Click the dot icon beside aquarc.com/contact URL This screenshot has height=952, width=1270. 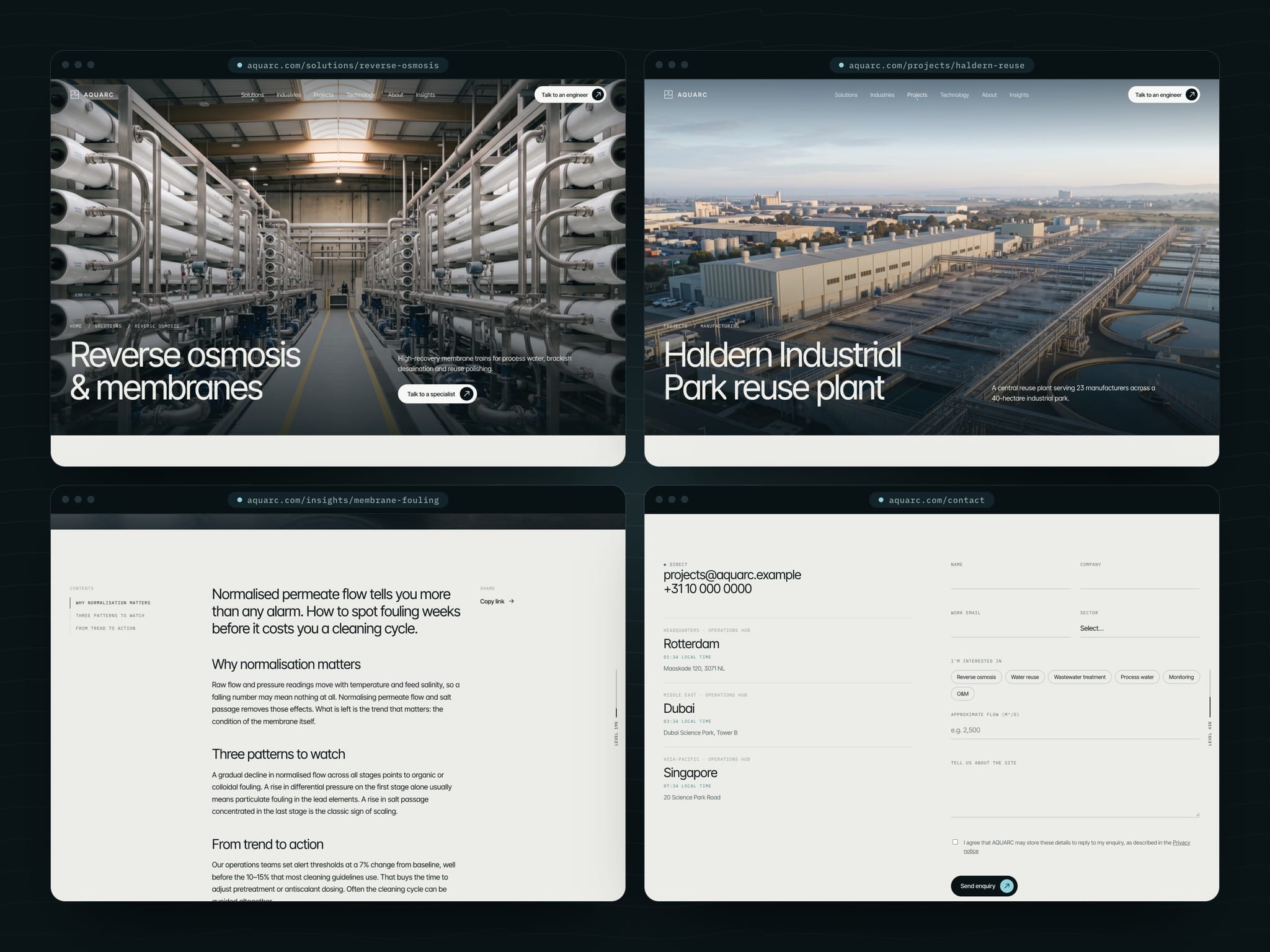pyautogui.click(x=881, y=500)
